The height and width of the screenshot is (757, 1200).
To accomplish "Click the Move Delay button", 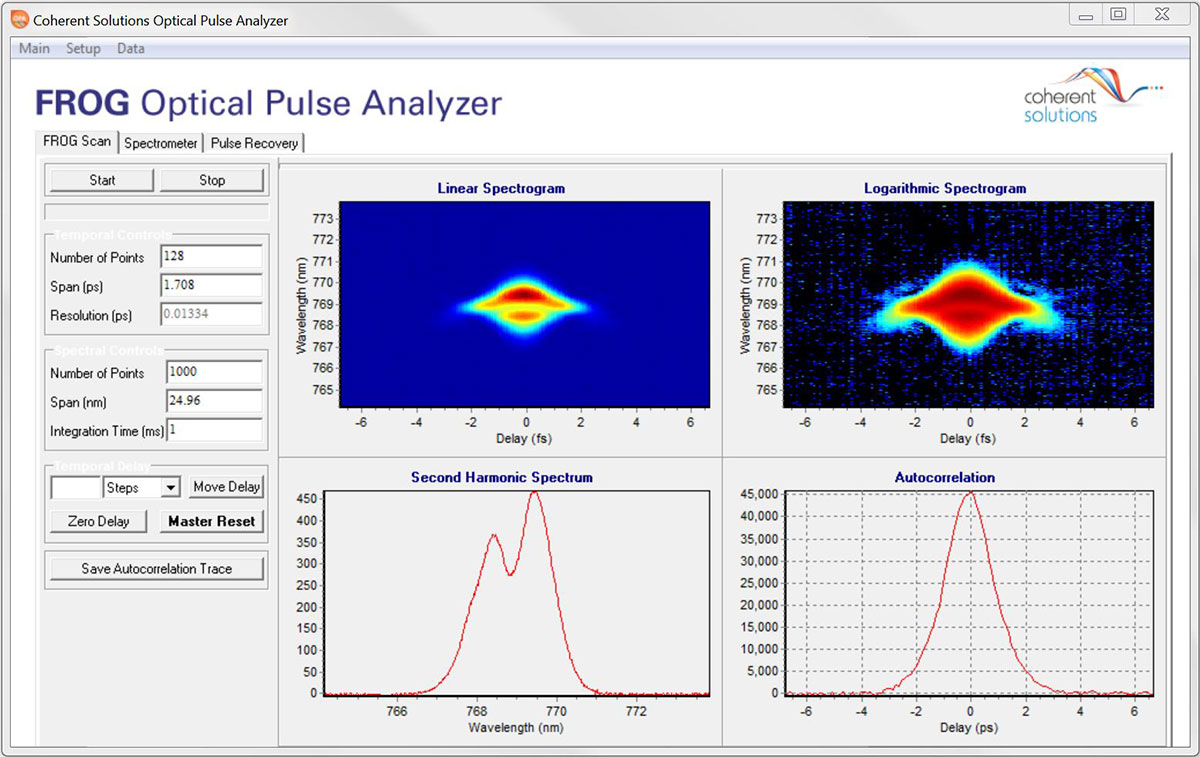I will click(227, 487).
